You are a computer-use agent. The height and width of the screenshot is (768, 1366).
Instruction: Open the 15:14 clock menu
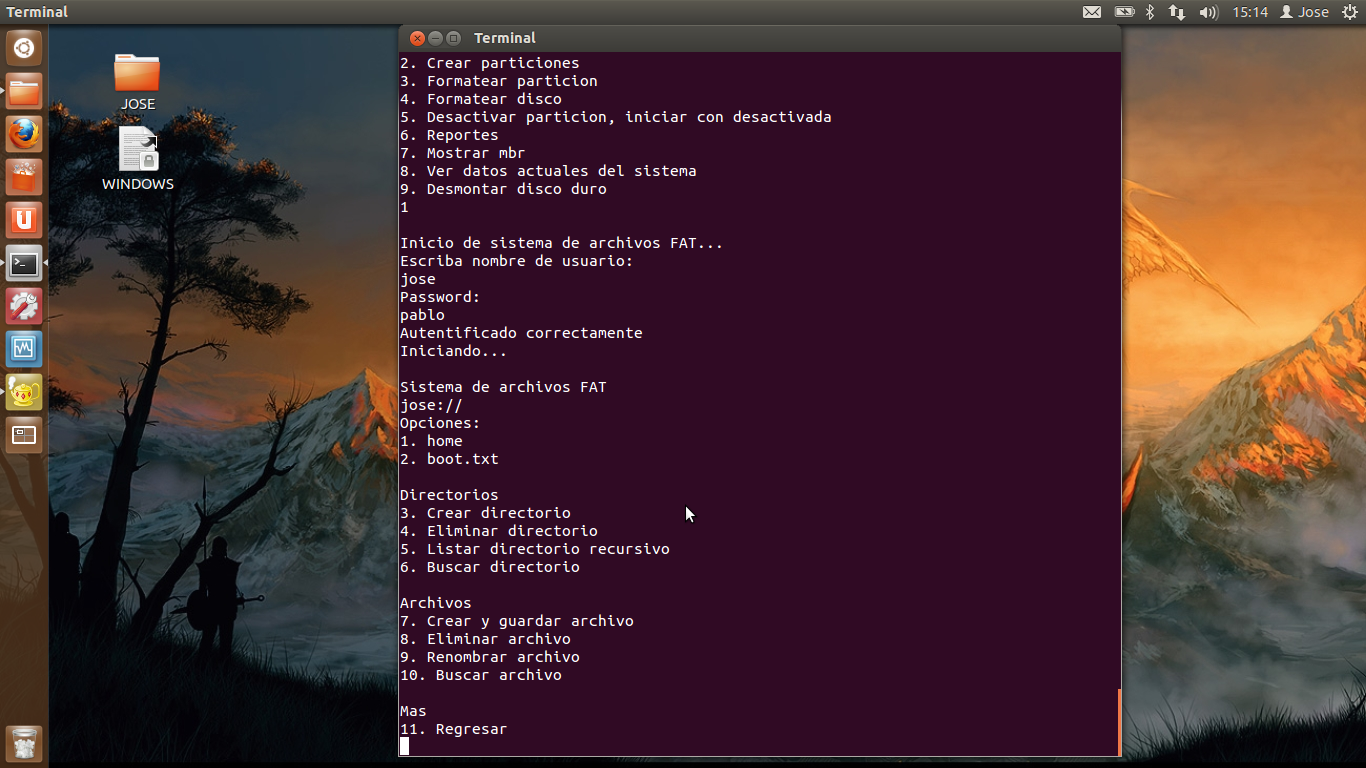(1250, 12)
